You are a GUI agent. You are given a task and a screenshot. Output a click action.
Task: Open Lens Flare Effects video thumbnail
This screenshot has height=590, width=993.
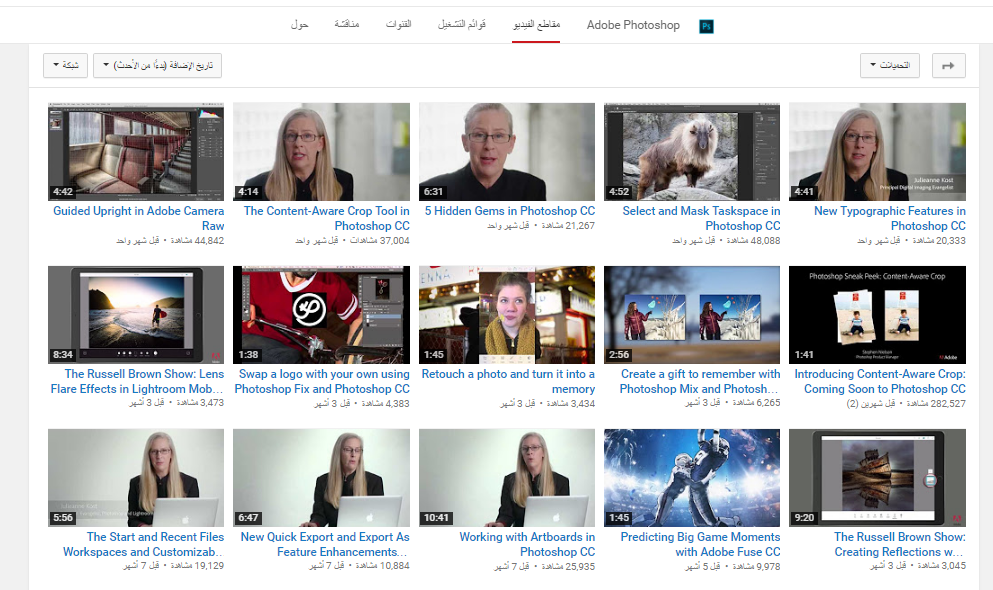136,315
